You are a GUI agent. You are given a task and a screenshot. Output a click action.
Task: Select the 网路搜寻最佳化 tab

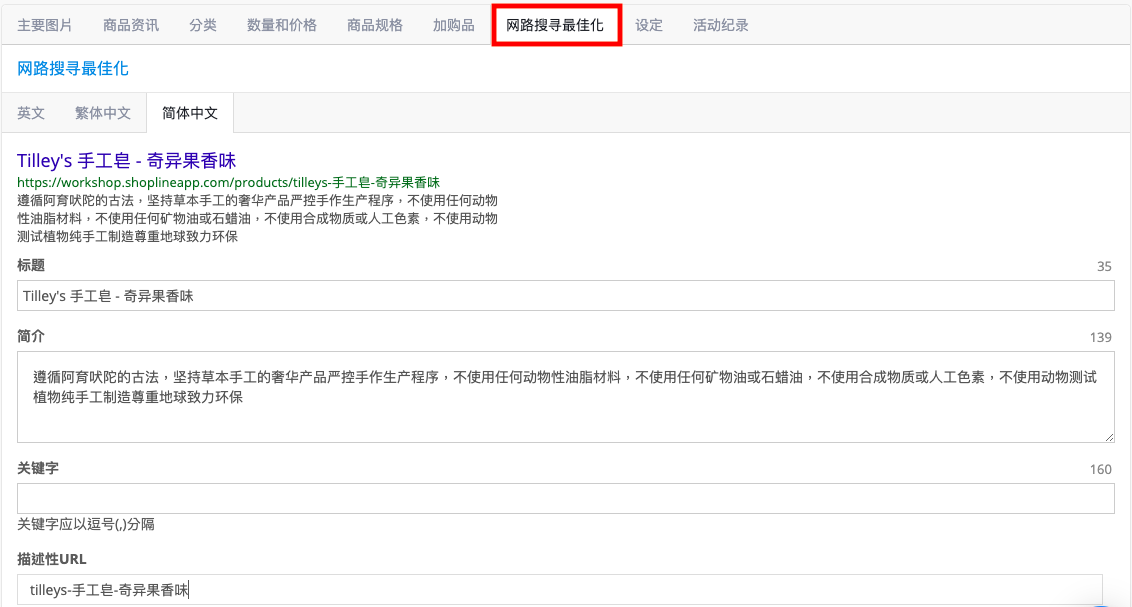pyautogui.click(x=556, y=24)
